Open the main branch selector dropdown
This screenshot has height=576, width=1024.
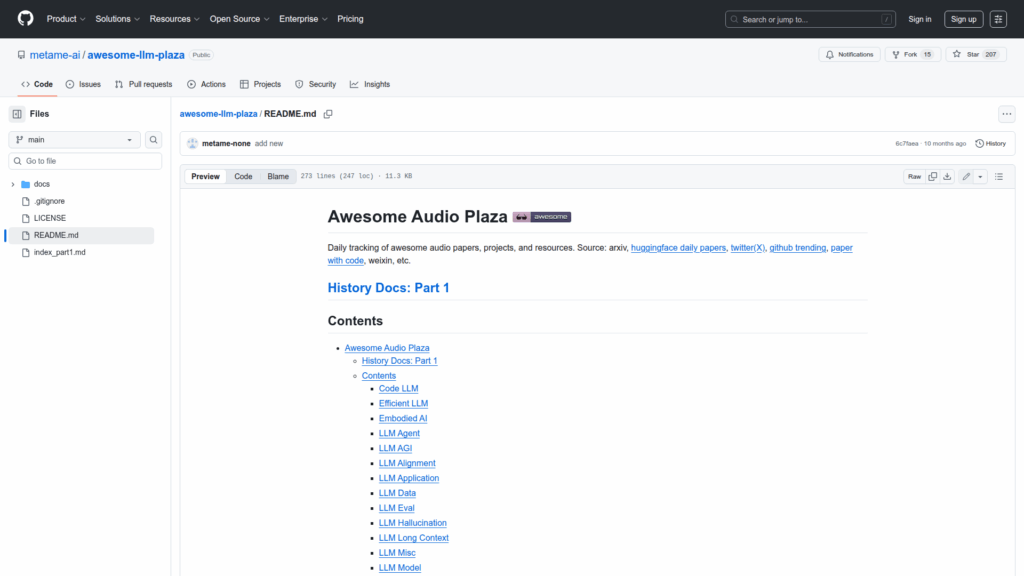pyautogui.click(x=74, y=140)
